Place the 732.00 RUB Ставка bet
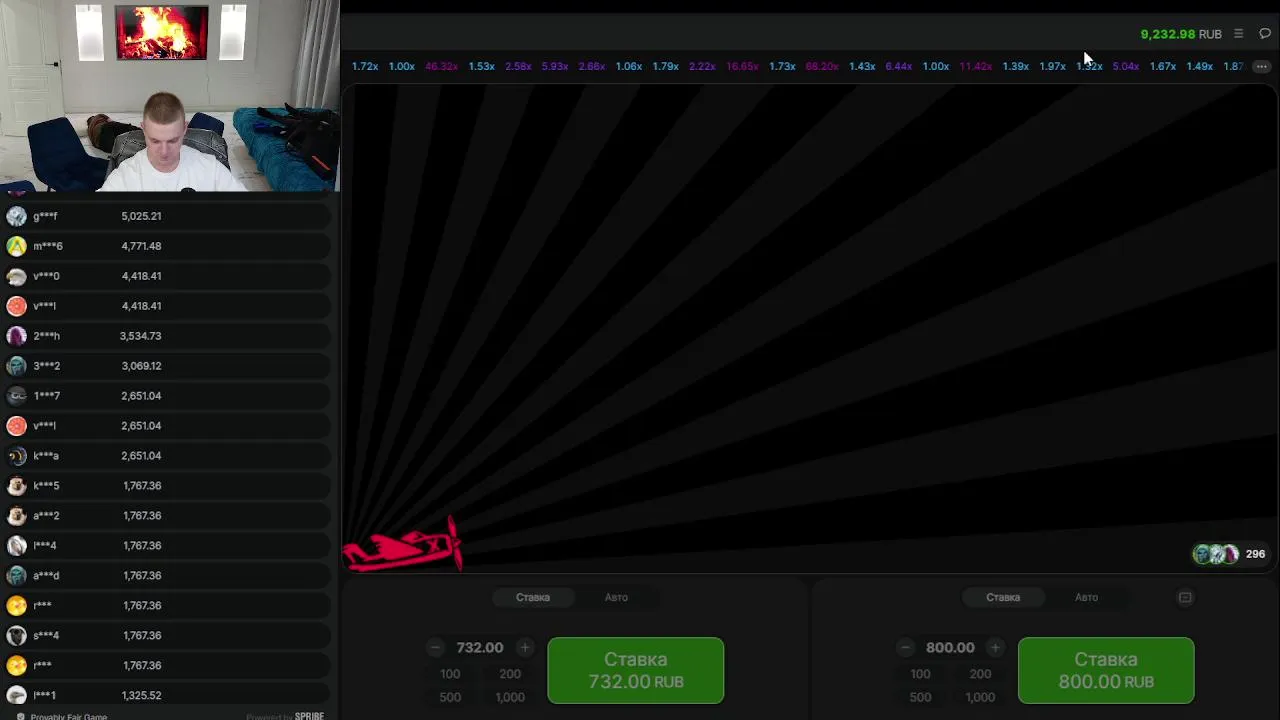This screenshot has width=1280, height=720. (x=636, y=671)
